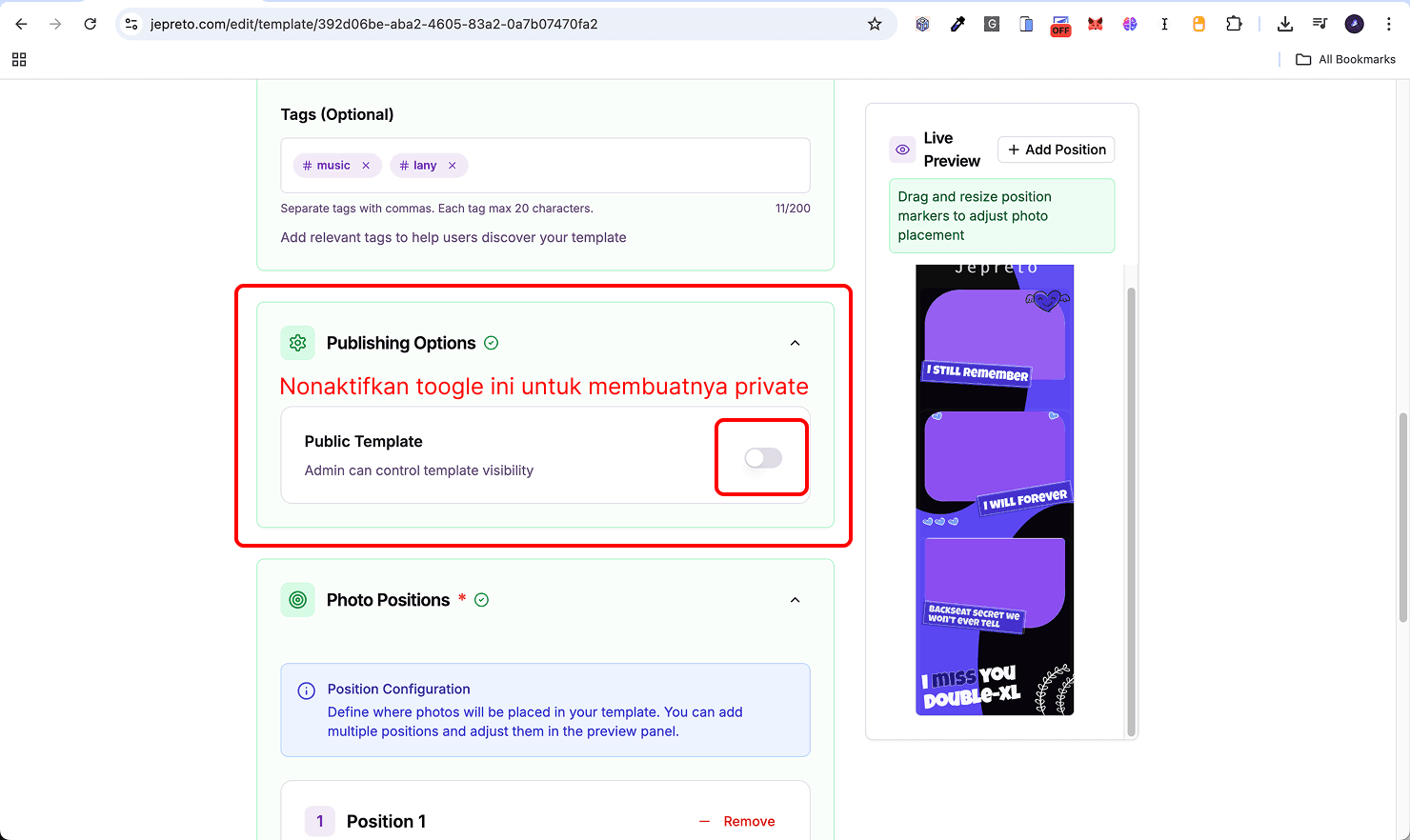1410x840 pixels.
Task: Remove the music tag with its X
Action: 367,165
